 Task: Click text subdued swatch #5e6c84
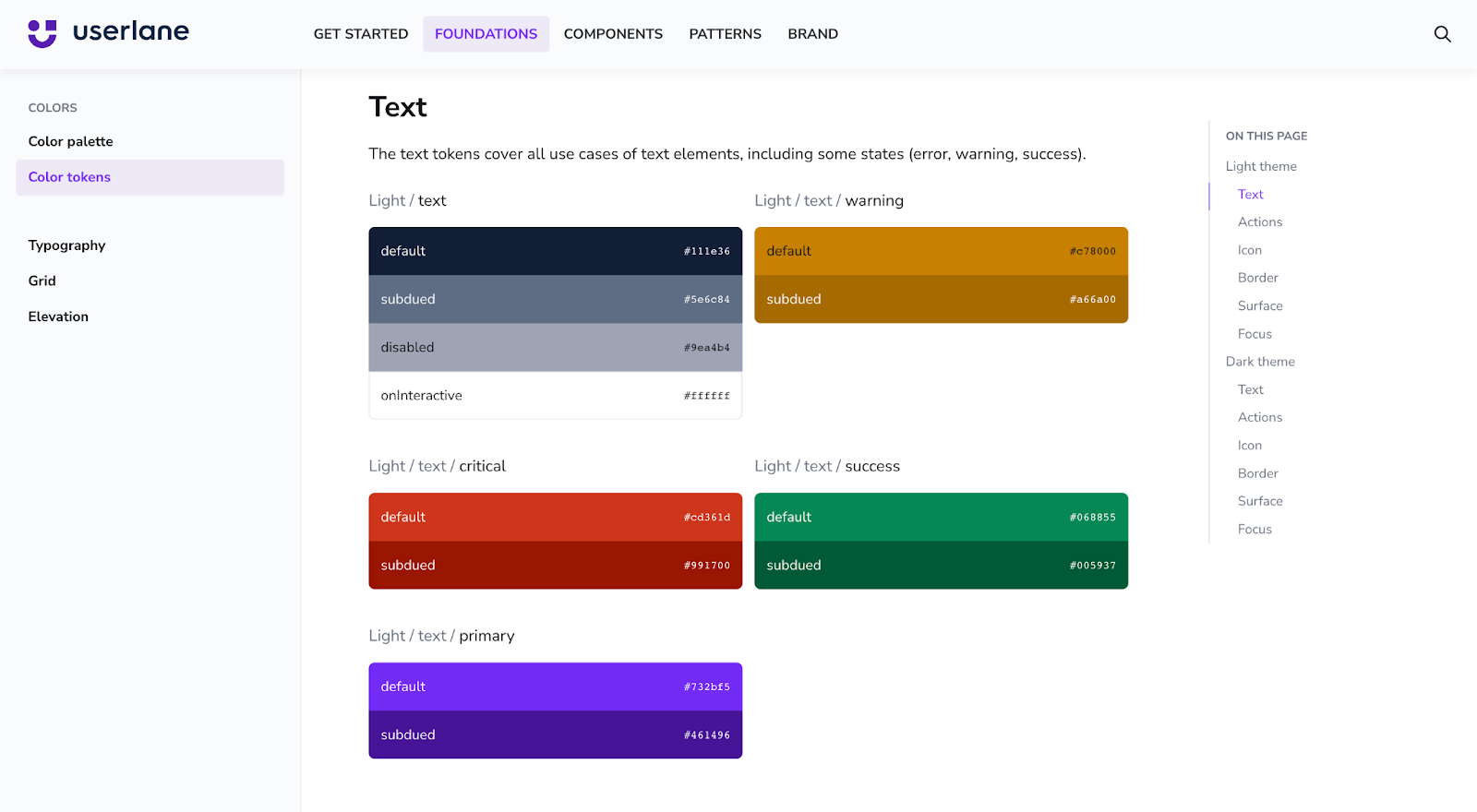(x=555, y=299)
